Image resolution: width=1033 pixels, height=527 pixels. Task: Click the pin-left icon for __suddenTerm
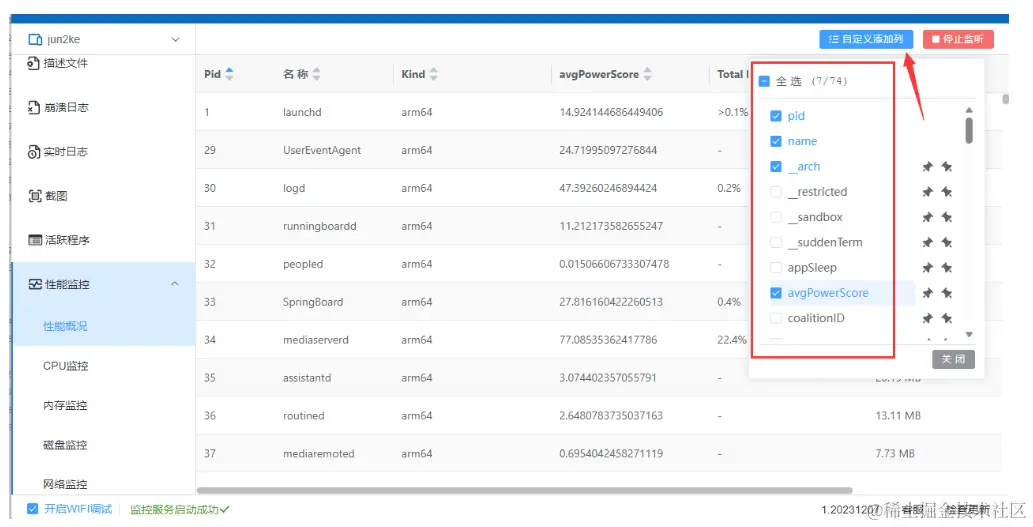(x=928, y=242)
